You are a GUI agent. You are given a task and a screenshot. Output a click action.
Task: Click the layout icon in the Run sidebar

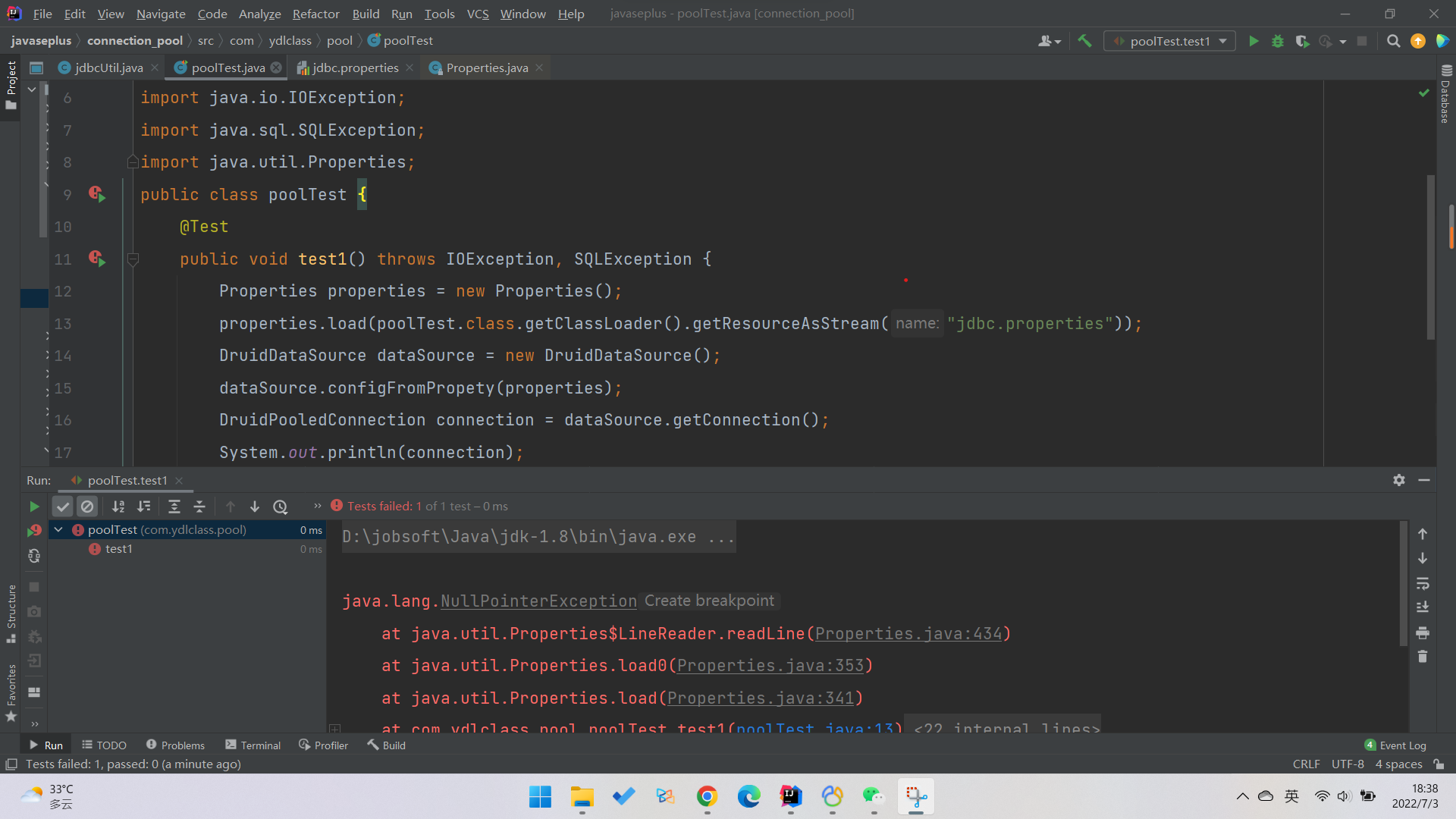[x=34, y=692]
